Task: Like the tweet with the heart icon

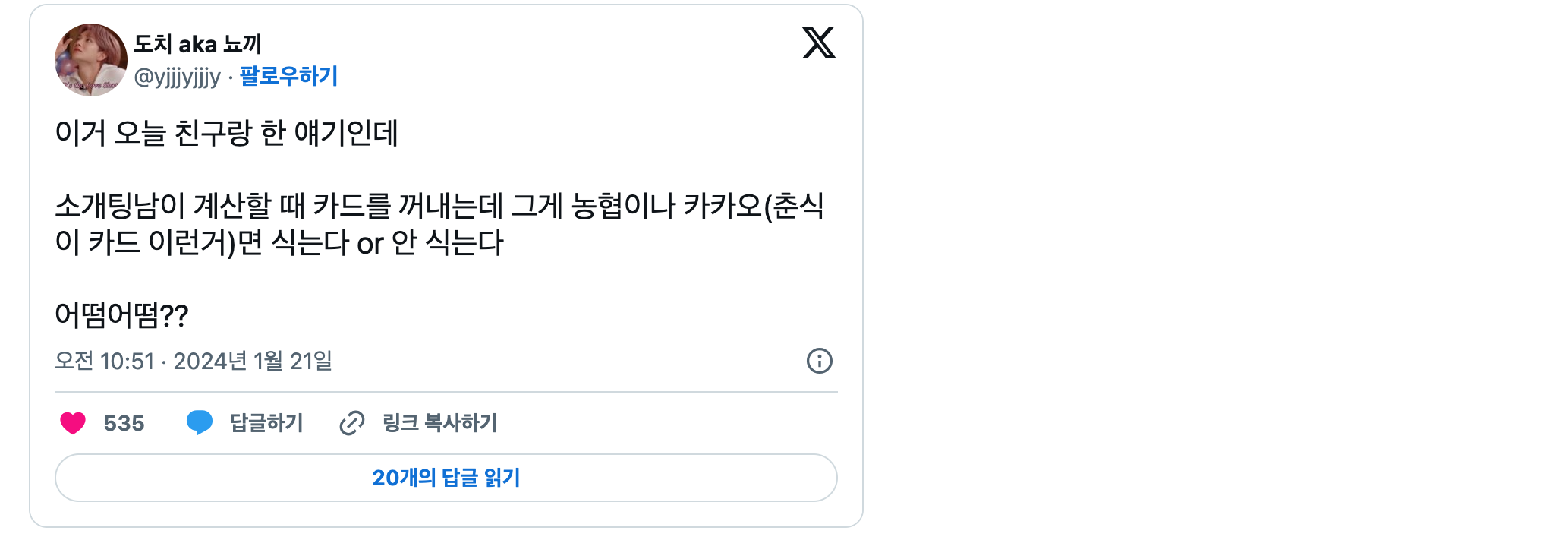Action: [73, 423]
